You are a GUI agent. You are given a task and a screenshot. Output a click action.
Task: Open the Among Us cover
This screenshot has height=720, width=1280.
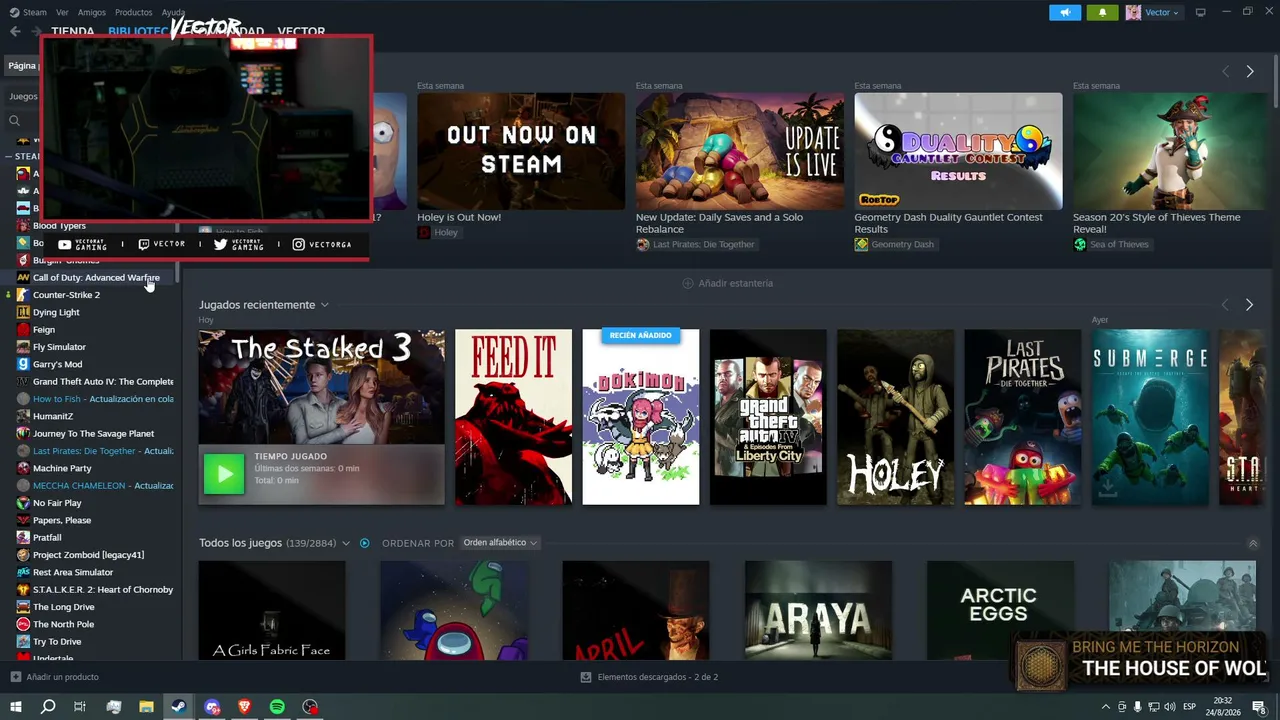[454, 610]
